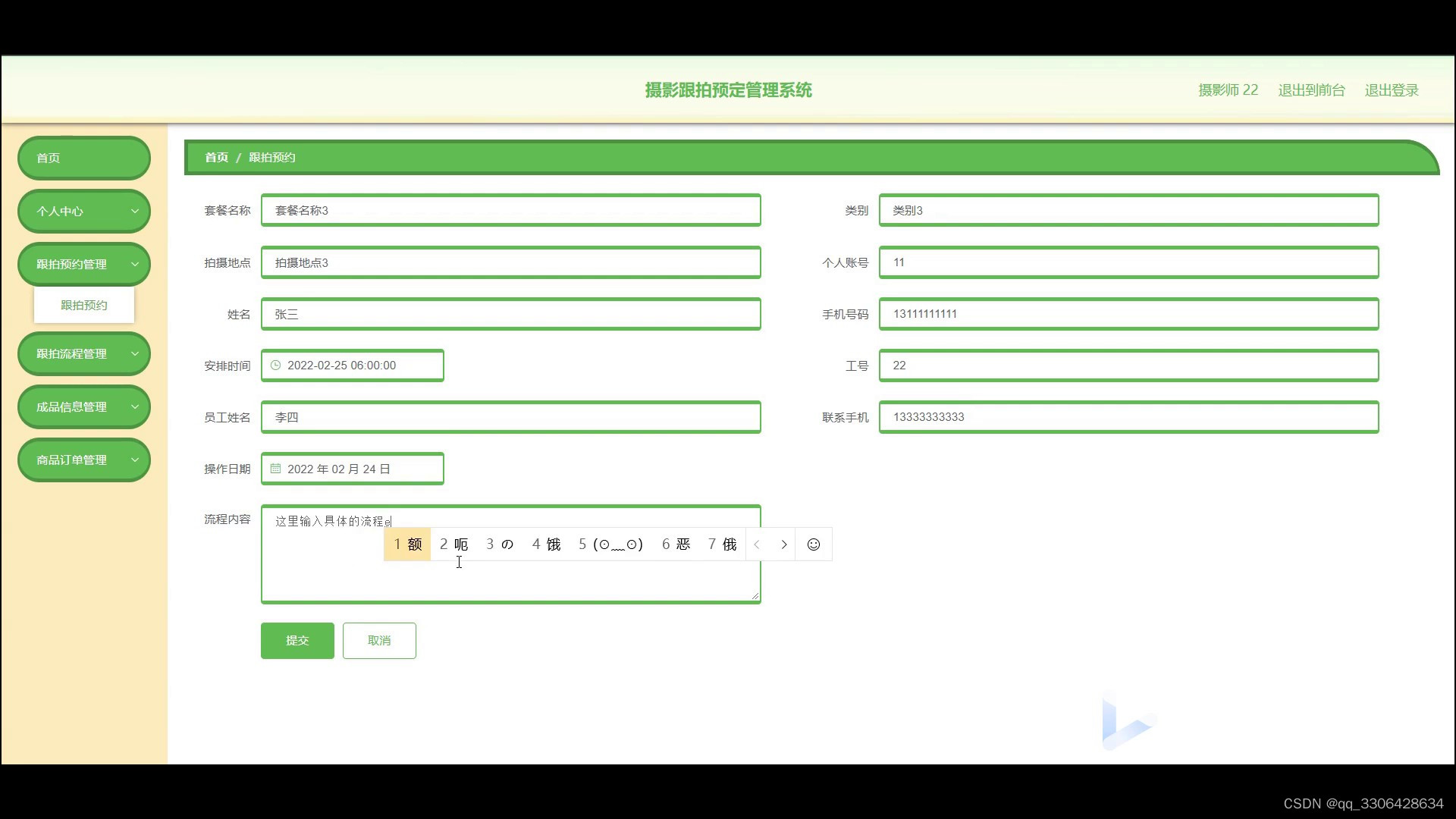The height and width of the screenshot is (819, 1456).
Task: Click the clock icon in 安排时间 field
Action: [x=276, y=366]
